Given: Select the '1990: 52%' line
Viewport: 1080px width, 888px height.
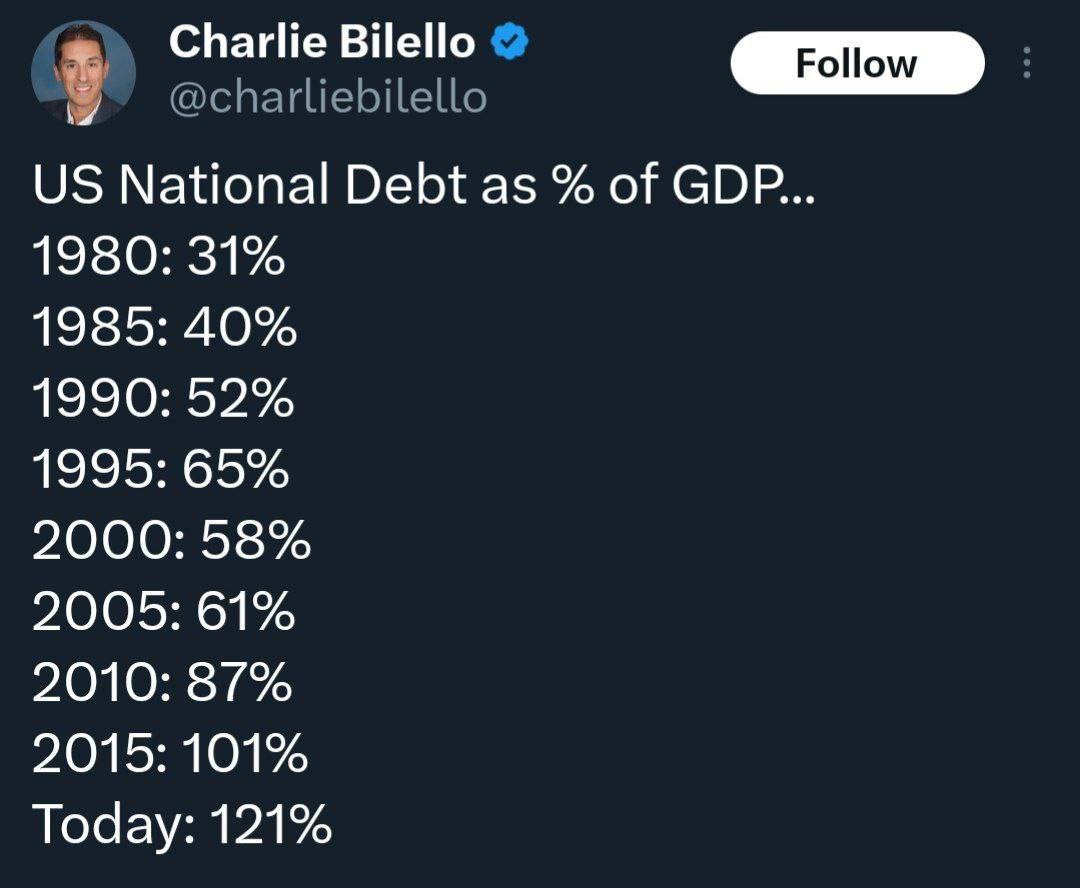Looking at the screenshot, I should (x=163, y=398).
